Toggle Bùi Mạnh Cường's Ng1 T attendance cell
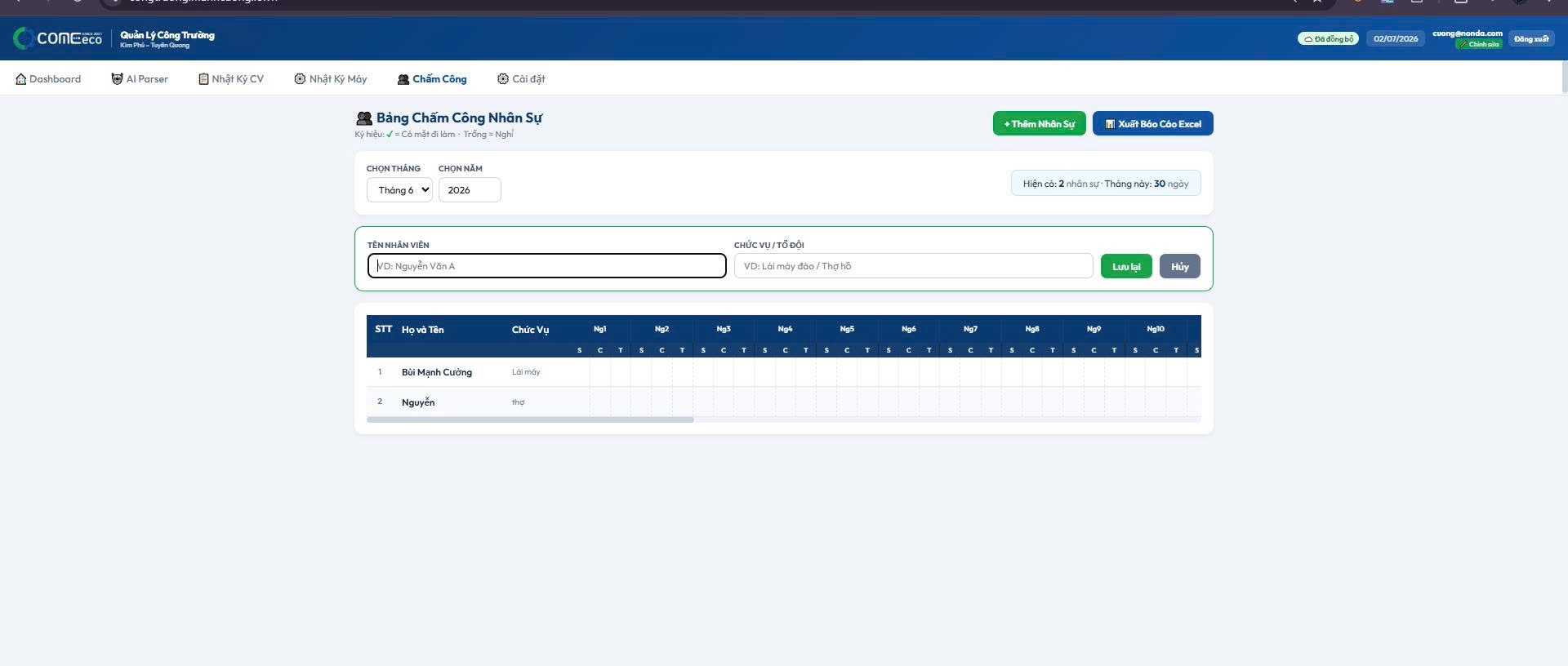 621,372
